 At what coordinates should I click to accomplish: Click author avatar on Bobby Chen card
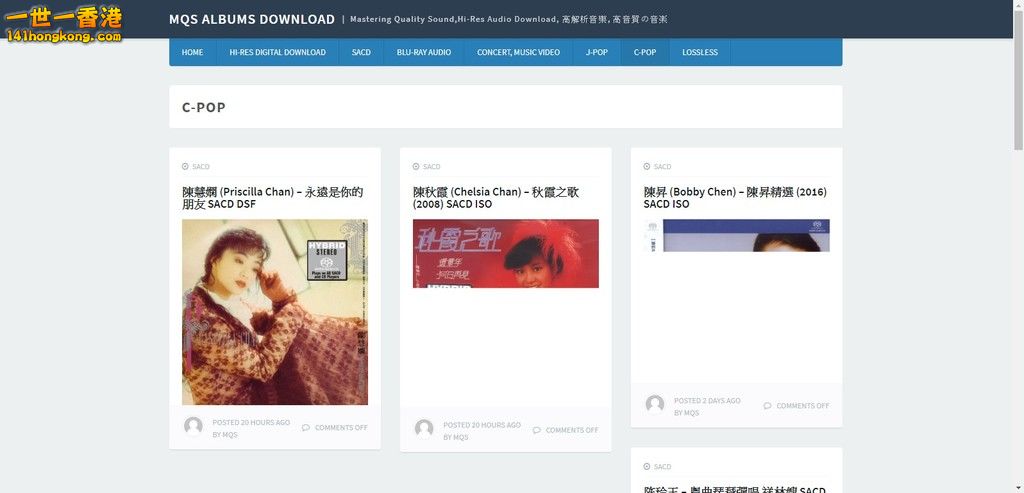tap(655, 404)
